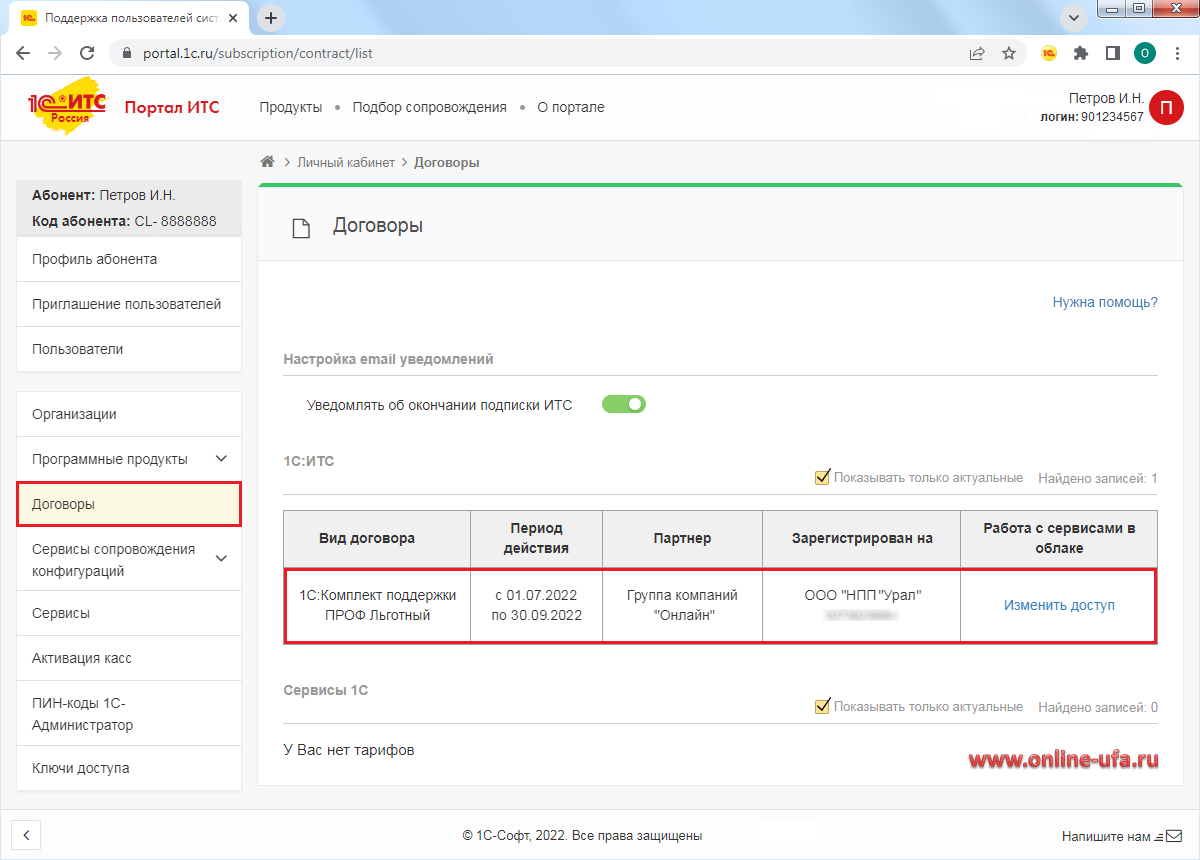Open Продукты in the top menu
1200x860 pixels.
pyautogui.click(x=291, y=107)
